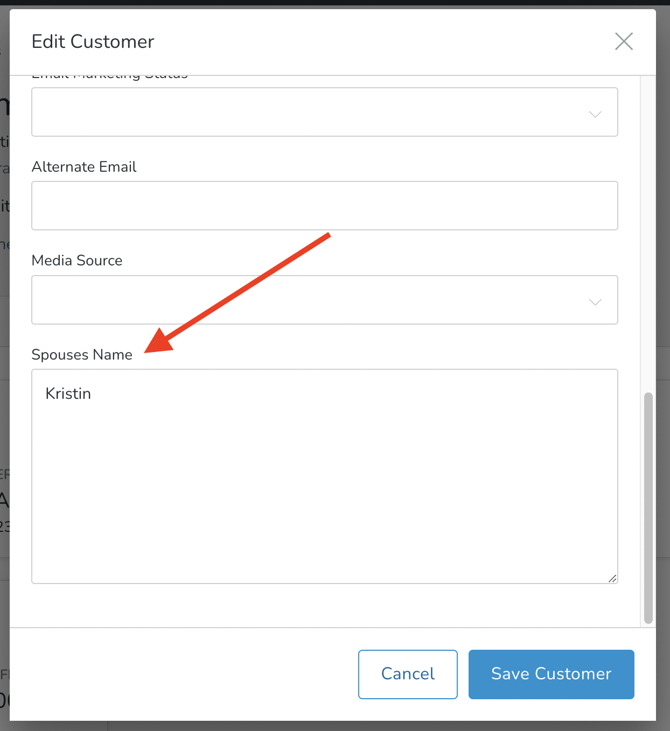Viewport: 670px width, 731px height.
Task: Click the empty footer area beside Cancel
Action: [x=180, y=674]
